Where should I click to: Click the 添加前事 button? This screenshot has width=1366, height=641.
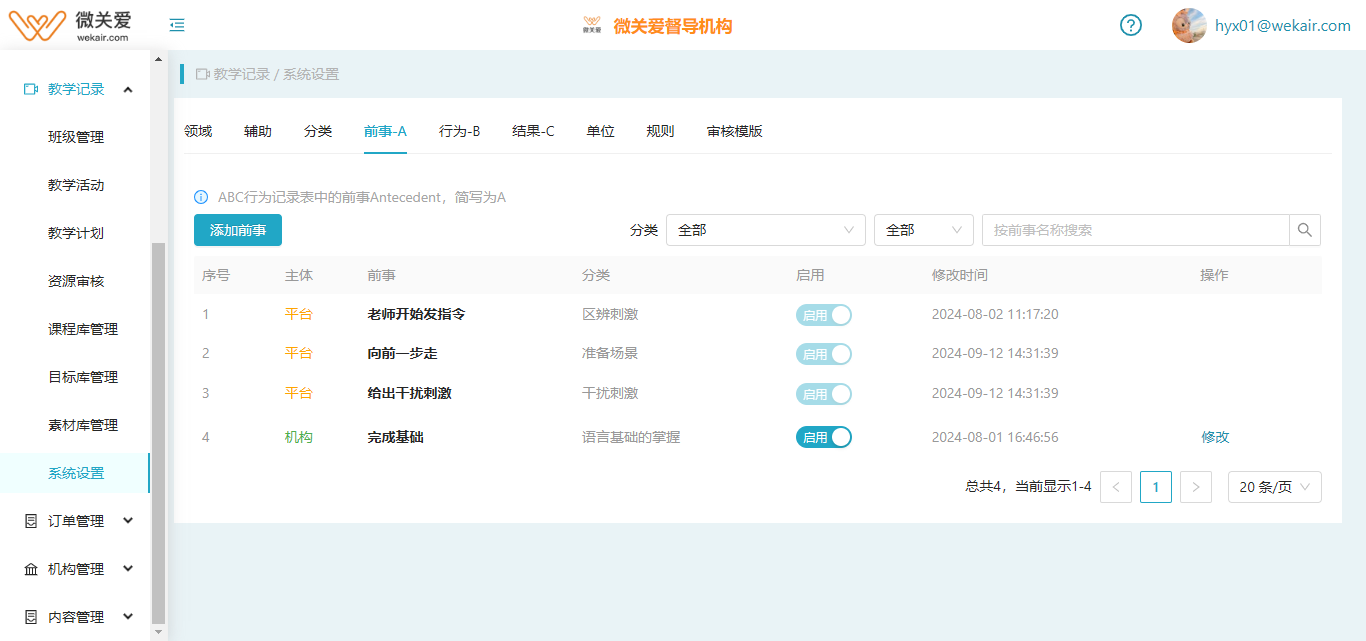238,230
